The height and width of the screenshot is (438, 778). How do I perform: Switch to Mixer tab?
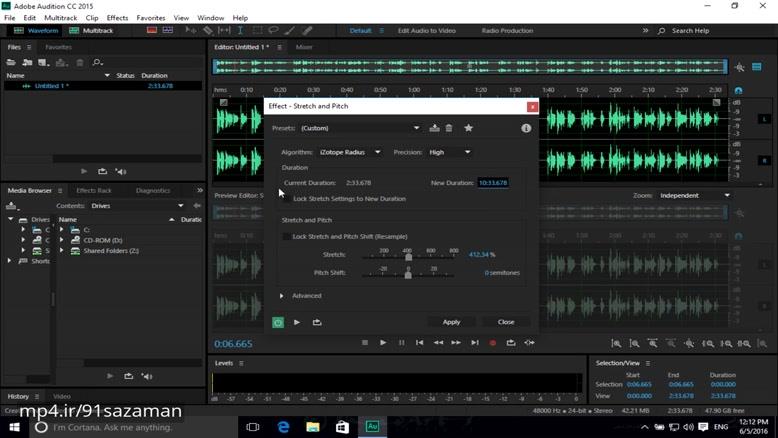(x=304, y=47)
